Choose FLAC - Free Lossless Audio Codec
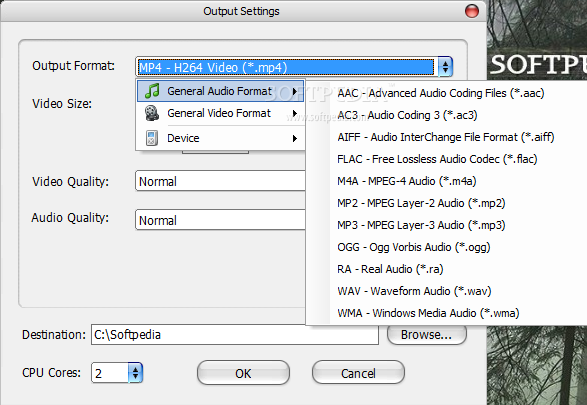This screenshot has width=587, height=405. click(437, 159)
